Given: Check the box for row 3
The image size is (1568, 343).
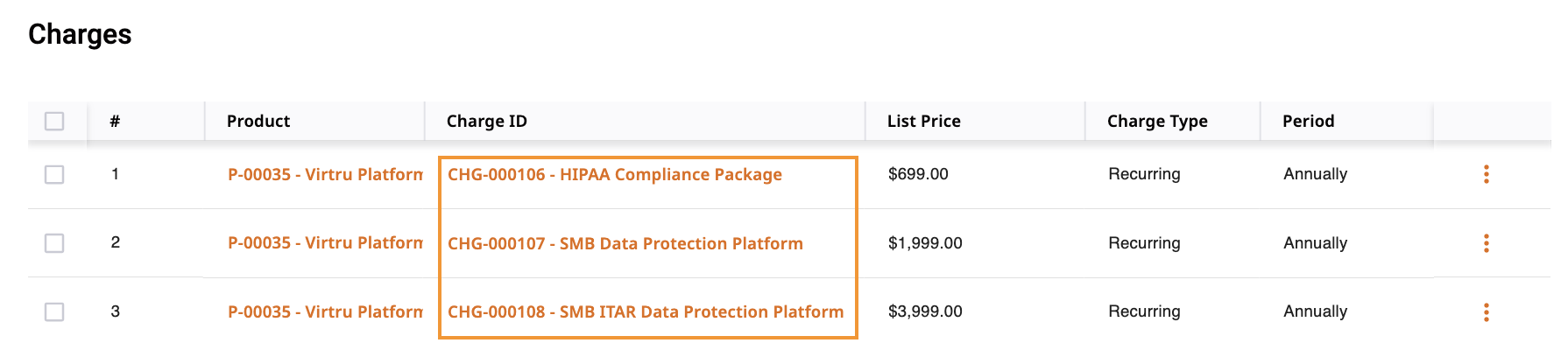Looking at the screenshot, I should (x=54, y=311).
